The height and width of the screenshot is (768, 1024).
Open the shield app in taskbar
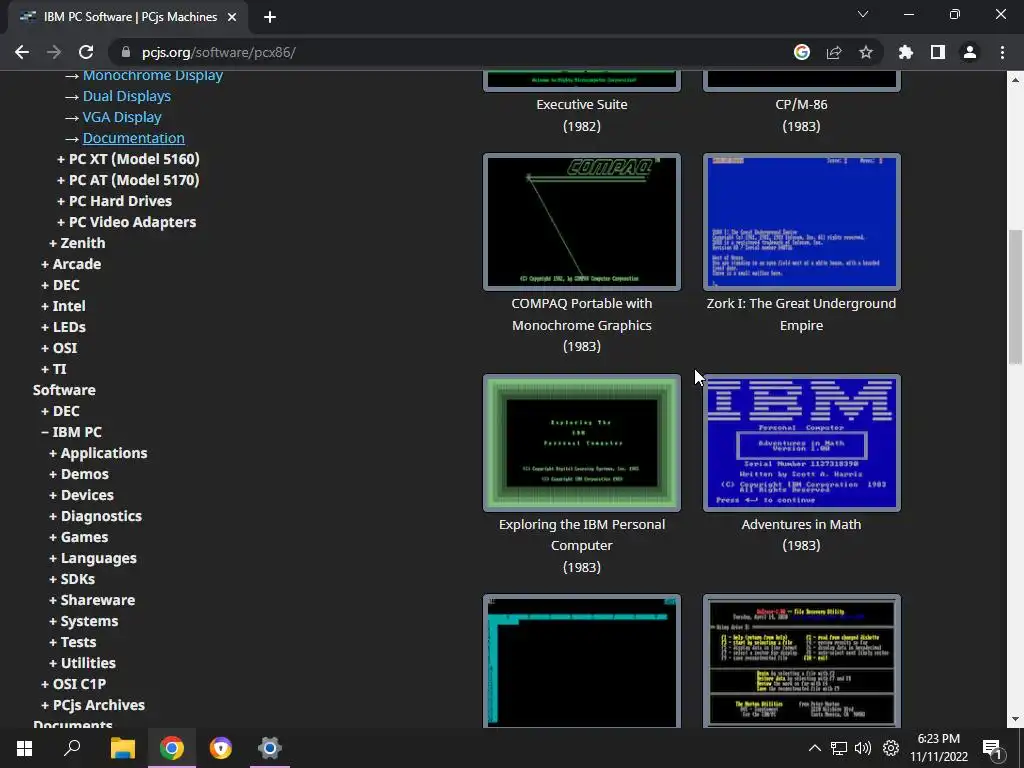pyautogui.click(x=221, y=748)
